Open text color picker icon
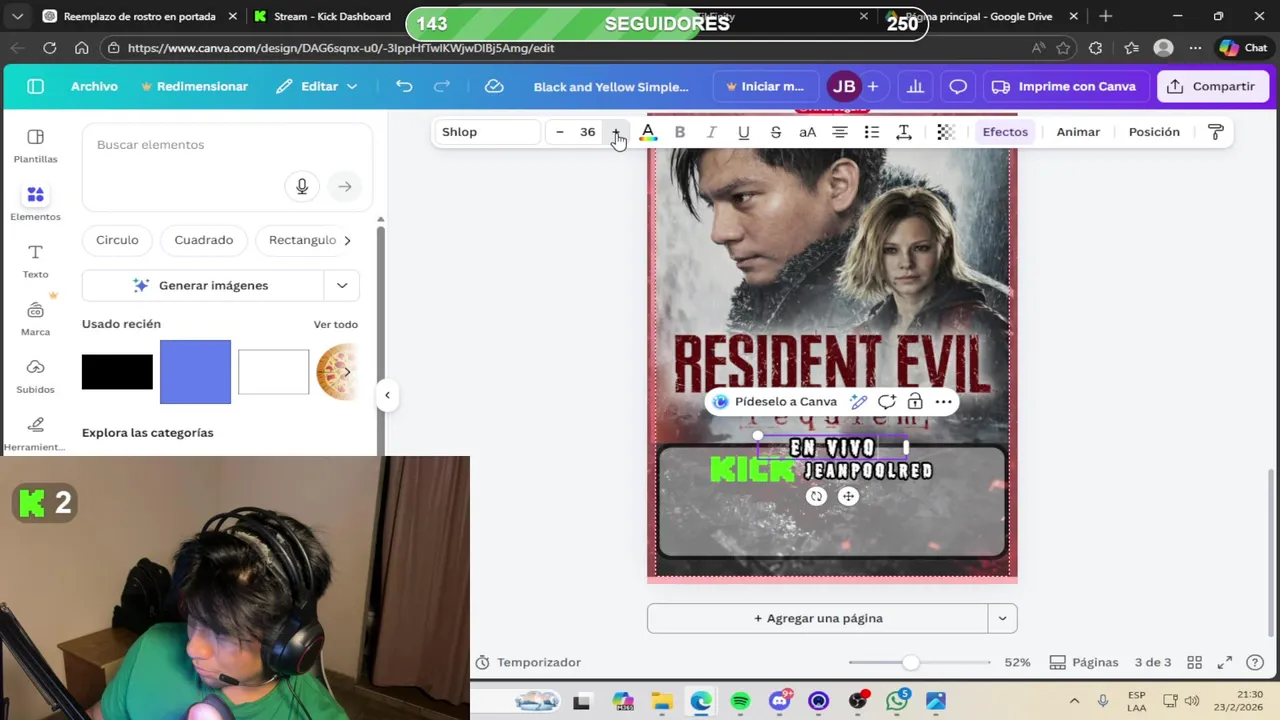The height and width of the screenshot is (720, 1280). click(x=648, y=132)
